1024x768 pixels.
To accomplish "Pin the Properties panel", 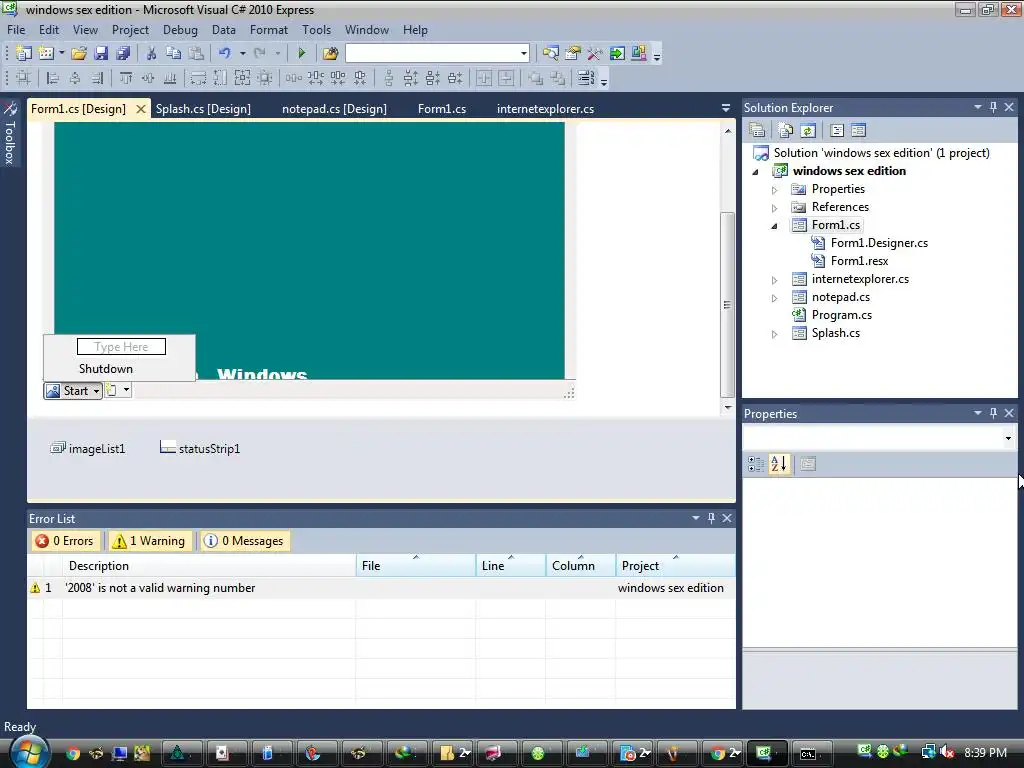I will pos(993,413).
